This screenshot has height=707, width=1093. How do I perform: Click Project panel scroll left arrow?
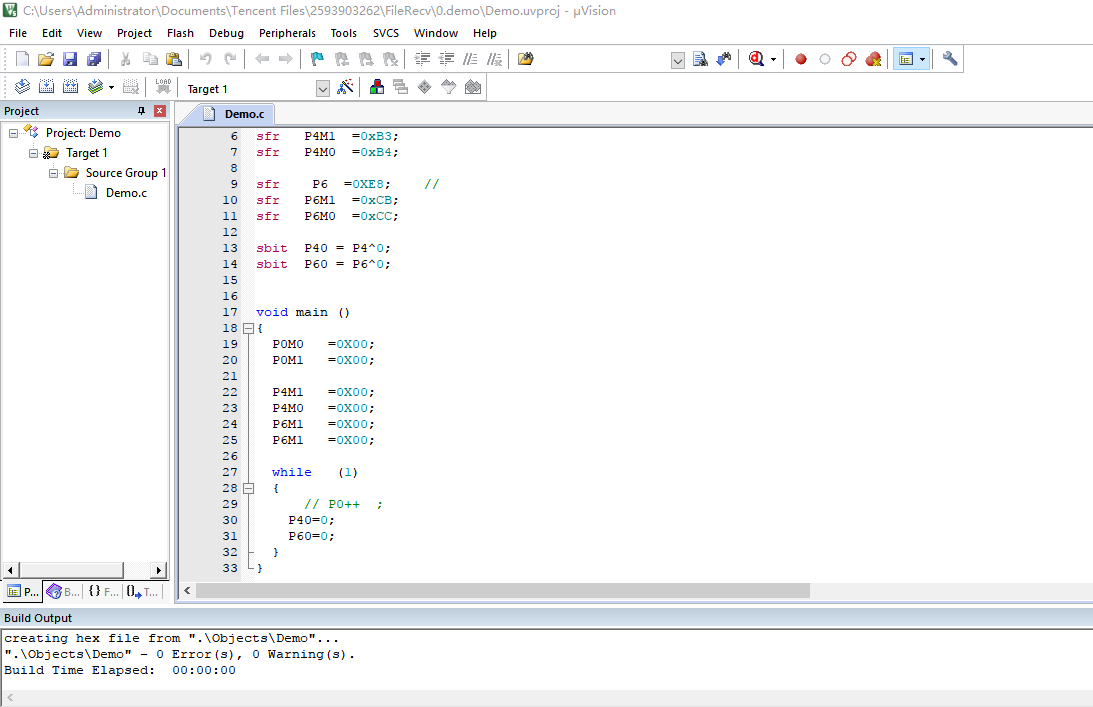[10, 570]
